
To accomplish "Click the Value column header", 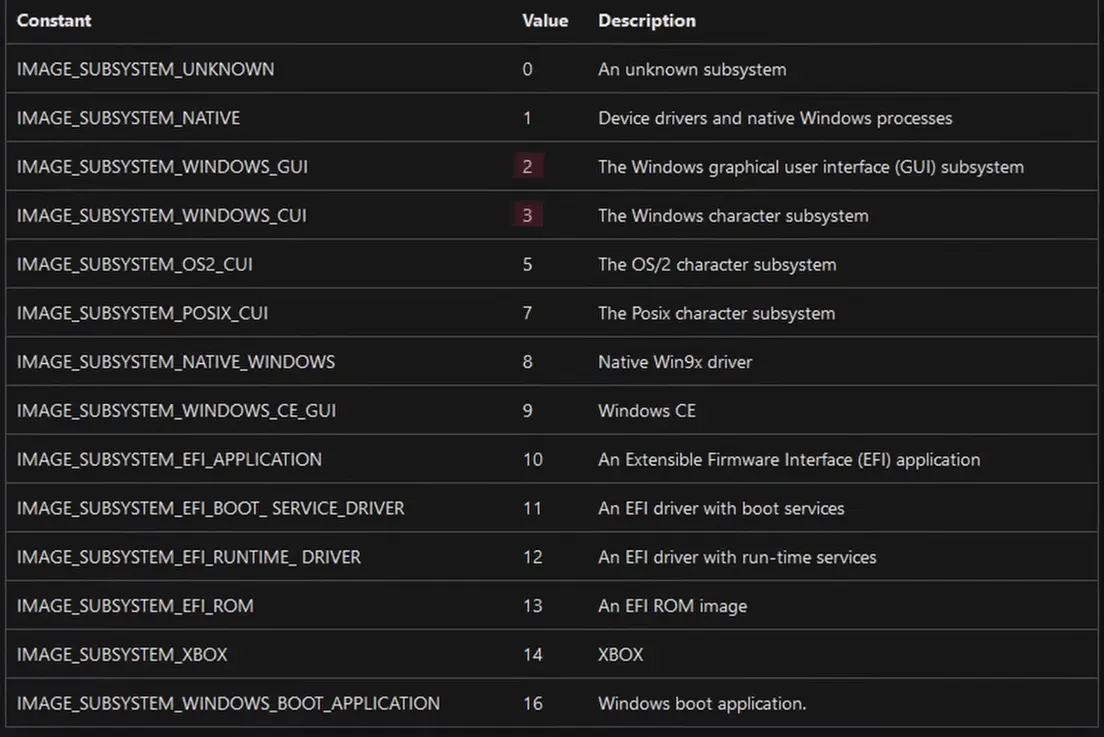I will (545, 20).
